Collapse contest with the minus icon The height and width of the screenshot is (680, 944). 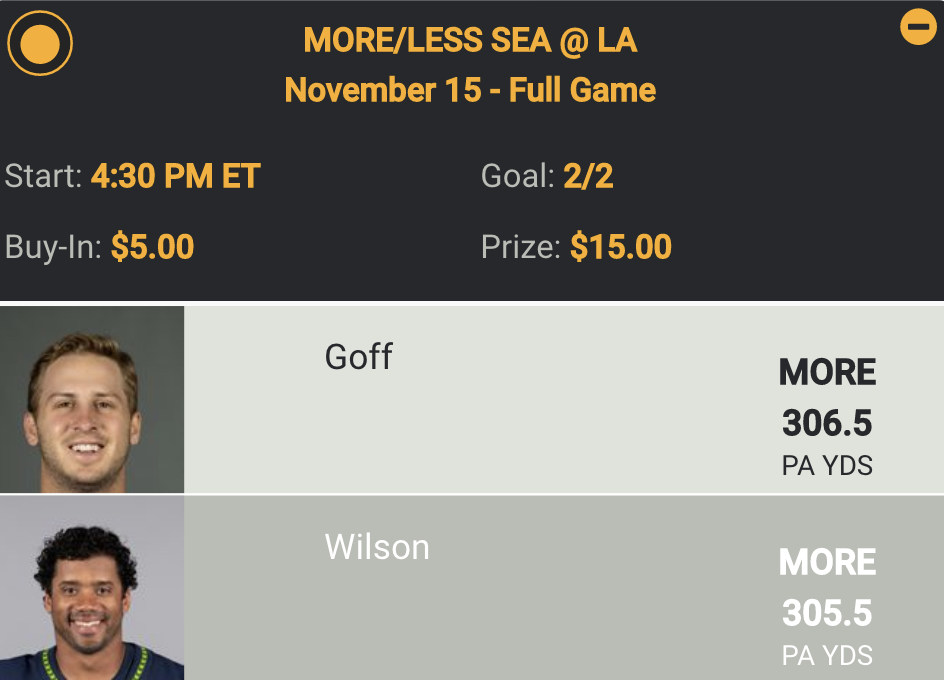coord(918,27)
